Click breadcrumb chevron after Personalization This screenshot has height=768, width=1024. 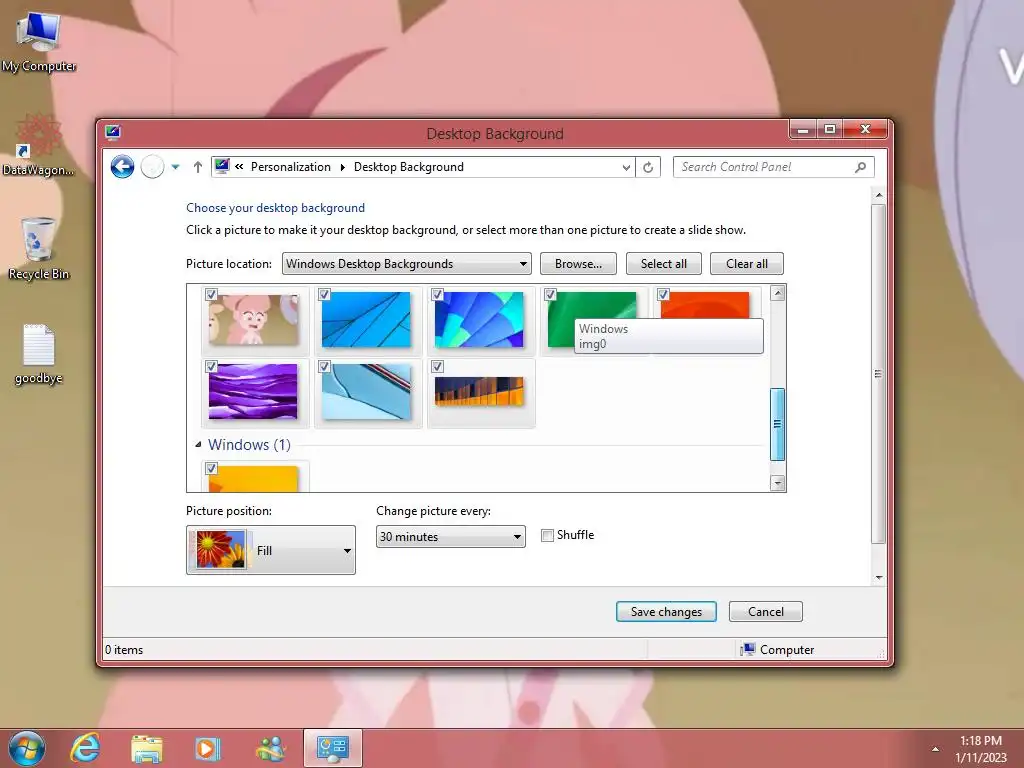342,167
